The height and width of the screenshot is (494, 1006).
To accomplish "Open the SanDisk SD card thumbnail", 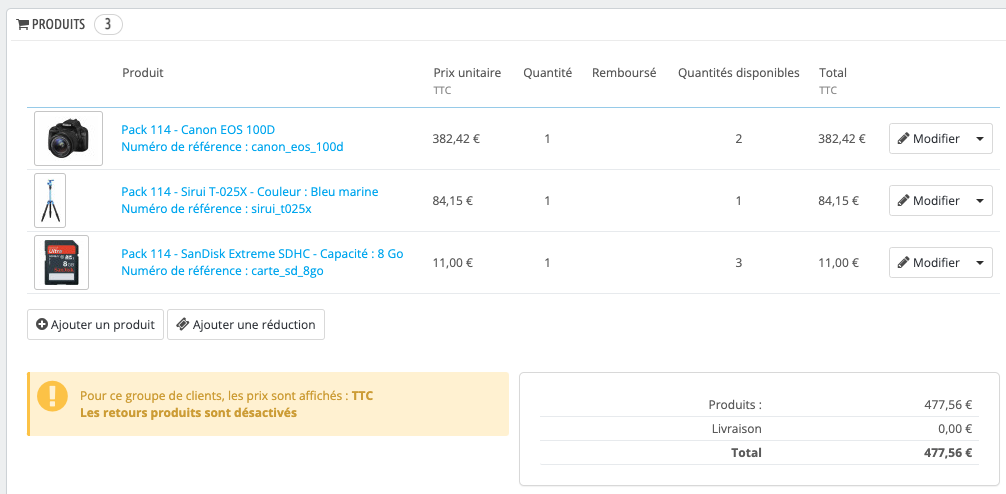I will coord(61,262).
